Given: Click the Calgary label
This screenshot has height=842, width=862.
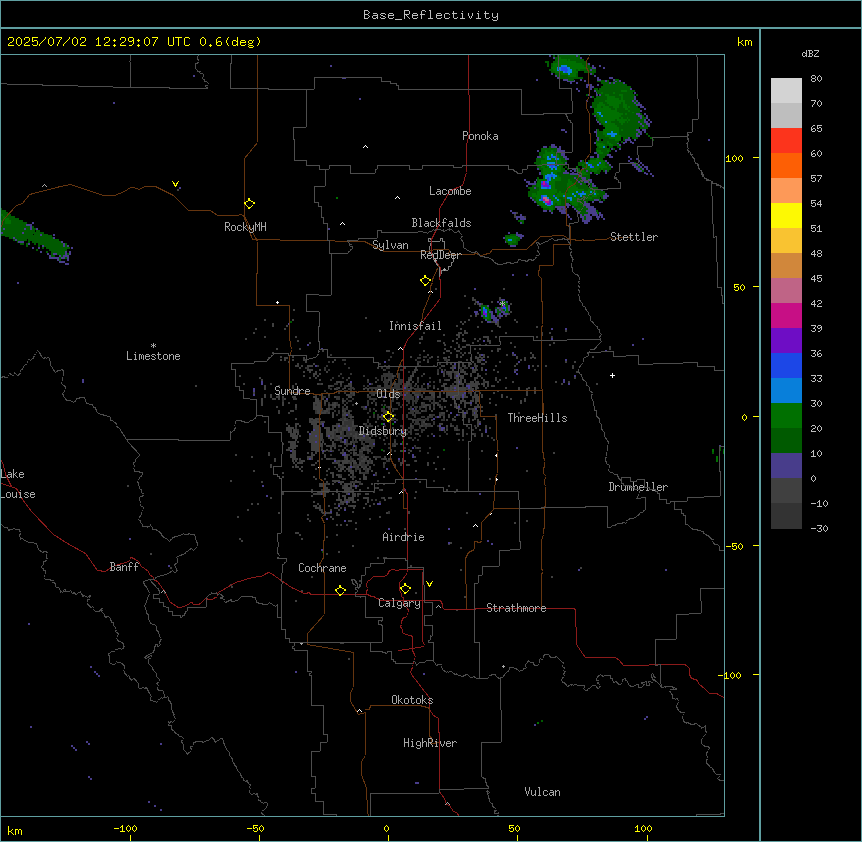Looking at the screenshot, I should (399, 603).
